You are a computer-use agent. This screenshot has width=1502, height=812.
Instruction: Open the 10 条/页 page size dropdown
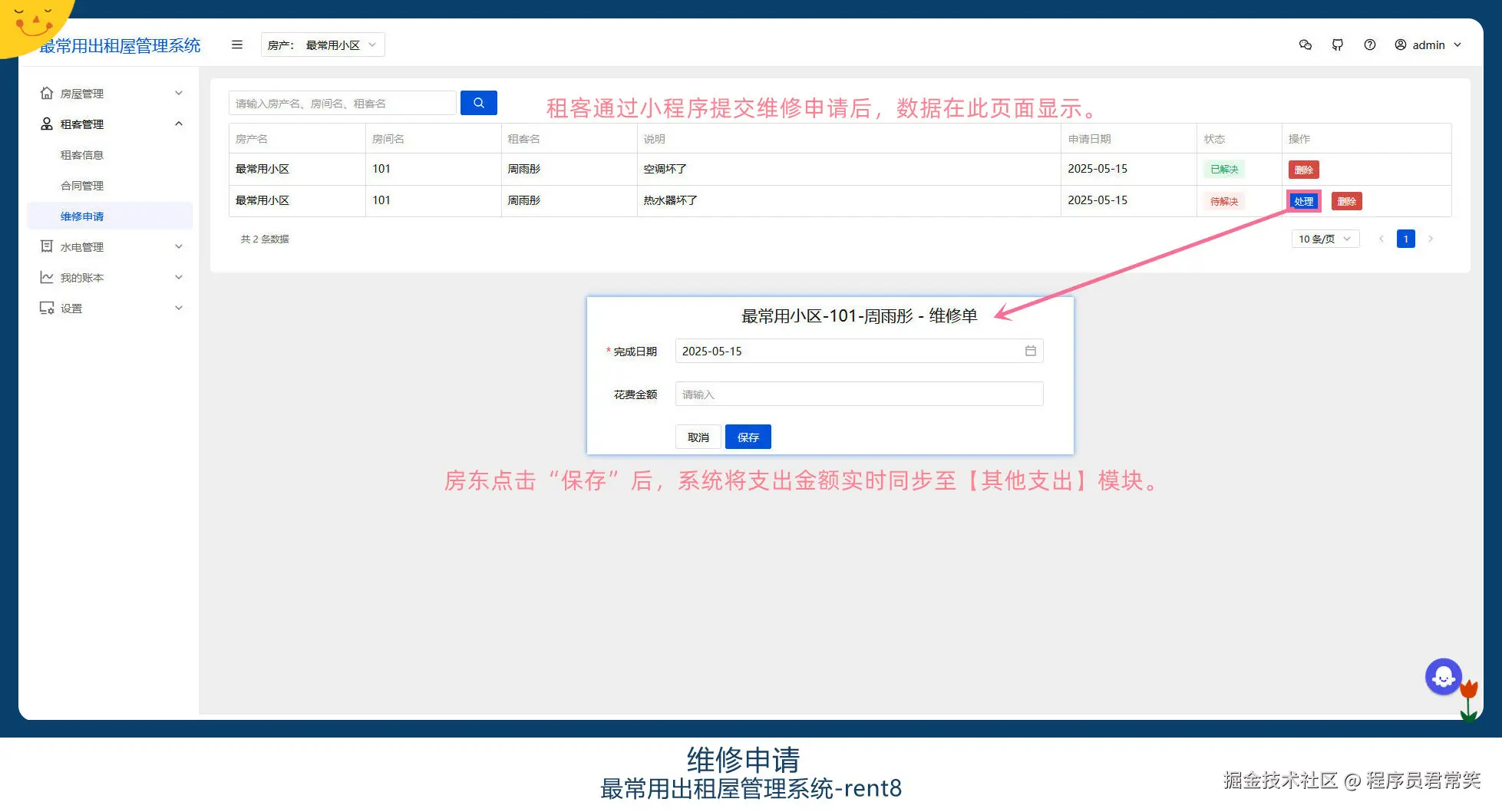(x=1325, y=239)
